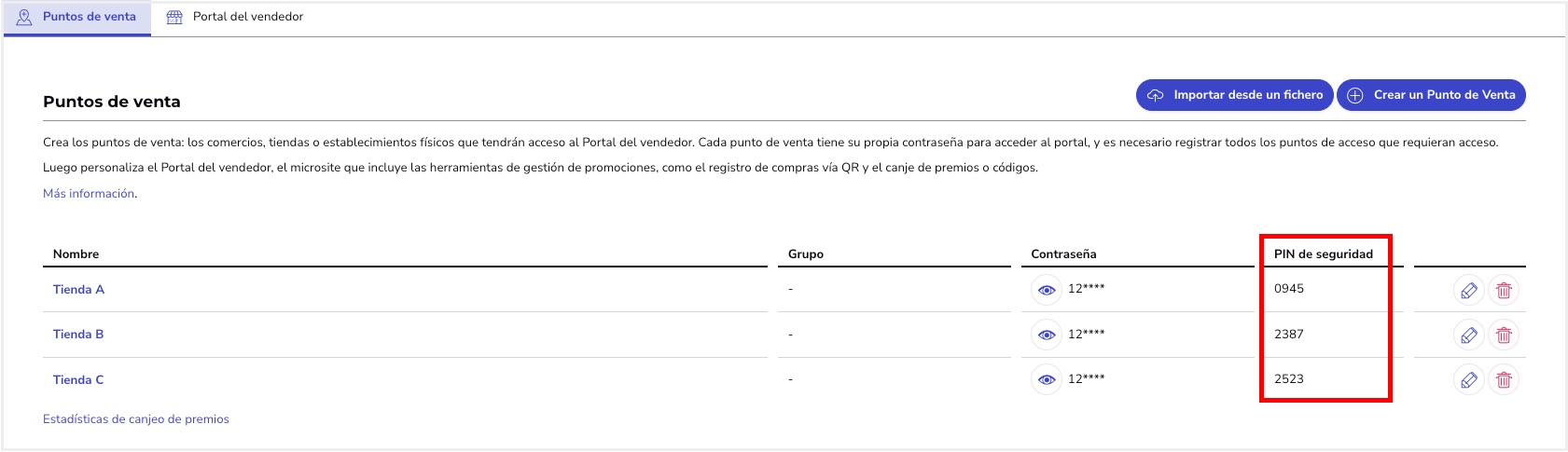Open Estadísticas de canjeo de premios
1568x452 pixels.
click(136, 419)
